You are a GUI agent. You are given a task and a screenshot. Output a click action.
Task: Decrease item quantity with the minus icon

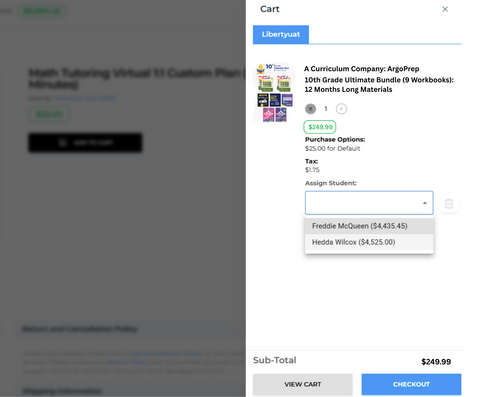click(310, 109)
